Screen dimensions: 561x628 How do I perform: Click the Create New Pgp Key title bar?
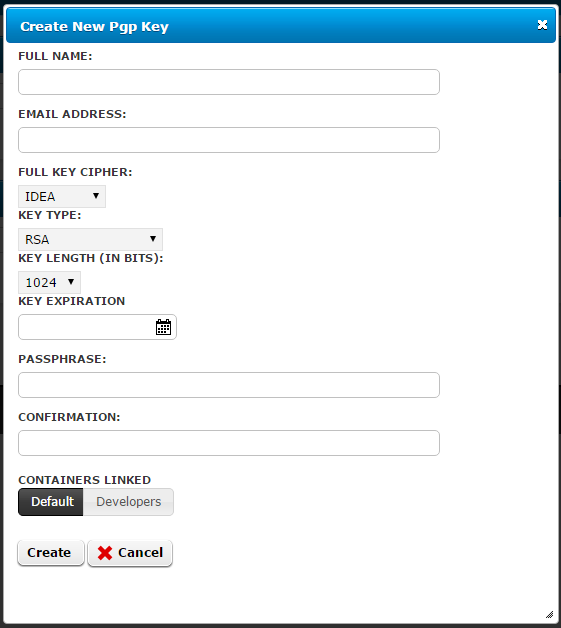click(x=281, y=25)
